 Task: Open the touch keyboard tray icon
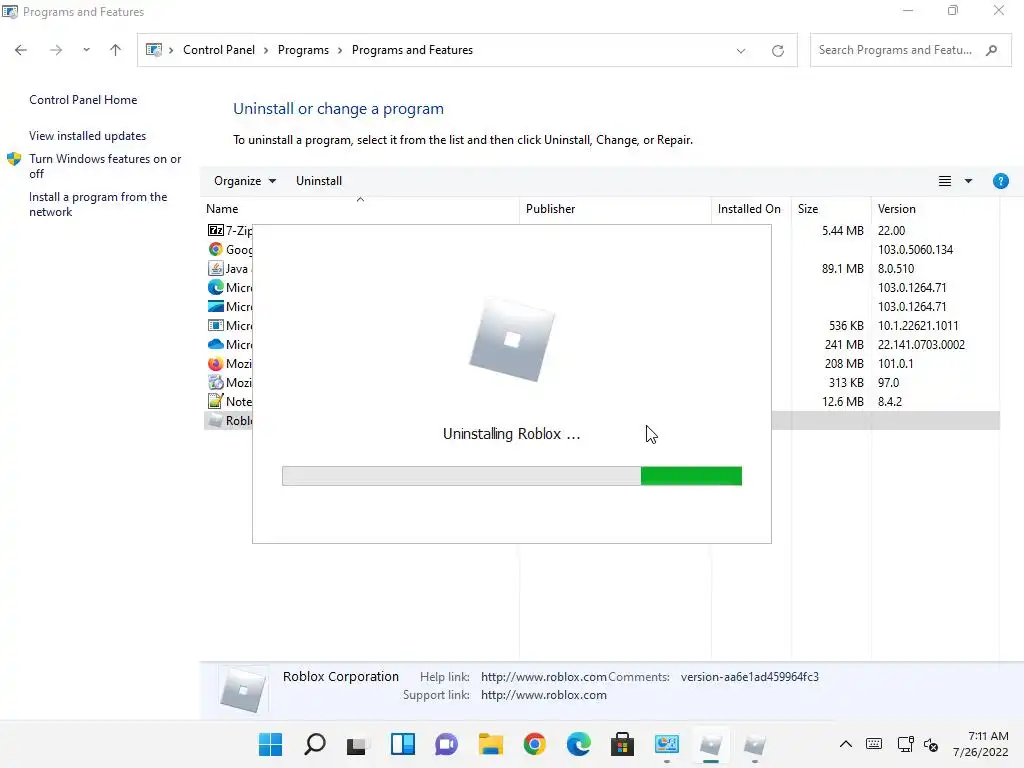[874, 744]
